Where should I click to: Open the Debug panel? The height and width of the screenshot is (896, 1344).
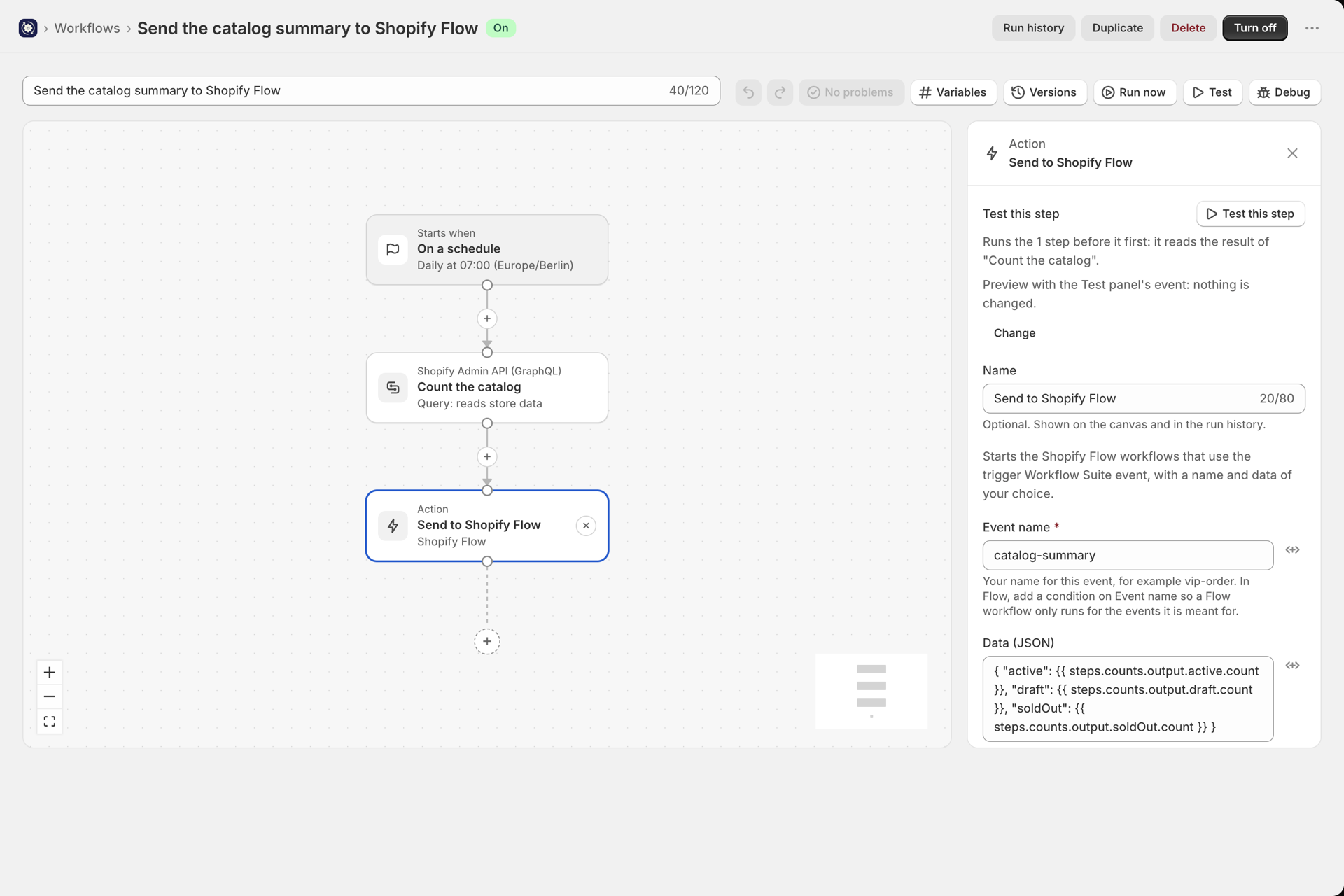[x=1284, y=92]
